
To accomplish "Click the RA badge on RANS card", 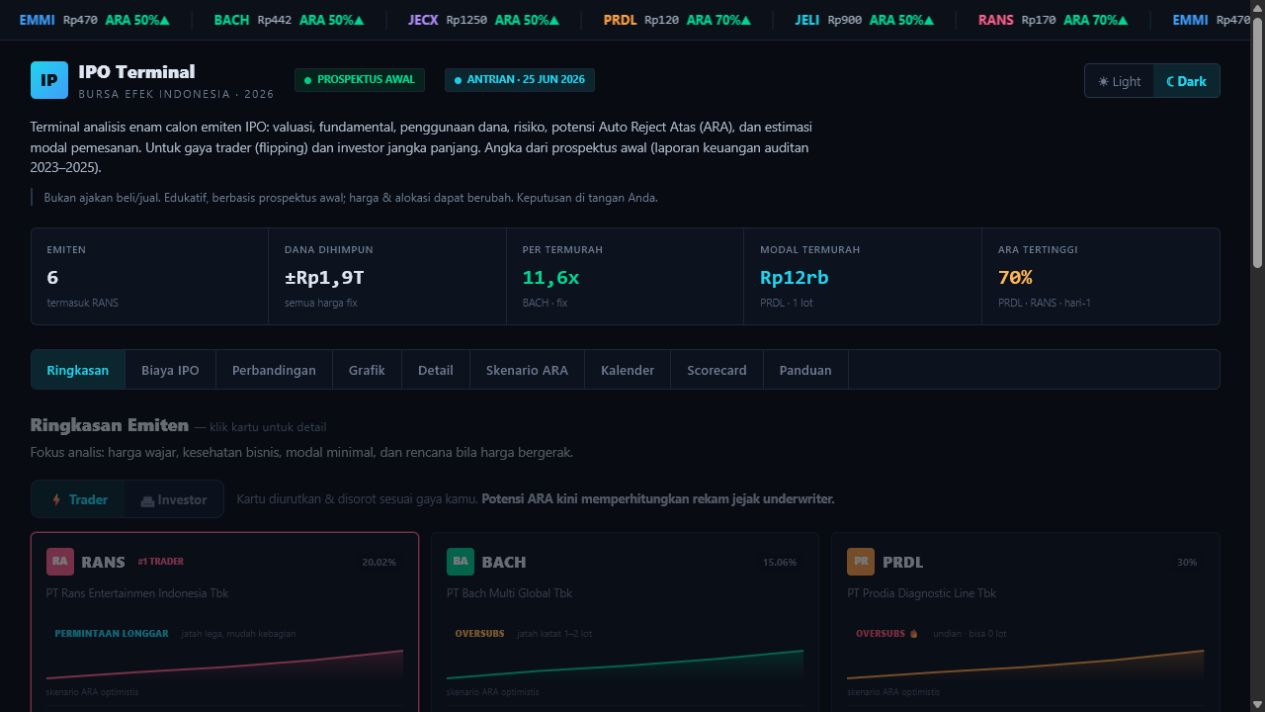I will tap(60, 562).
